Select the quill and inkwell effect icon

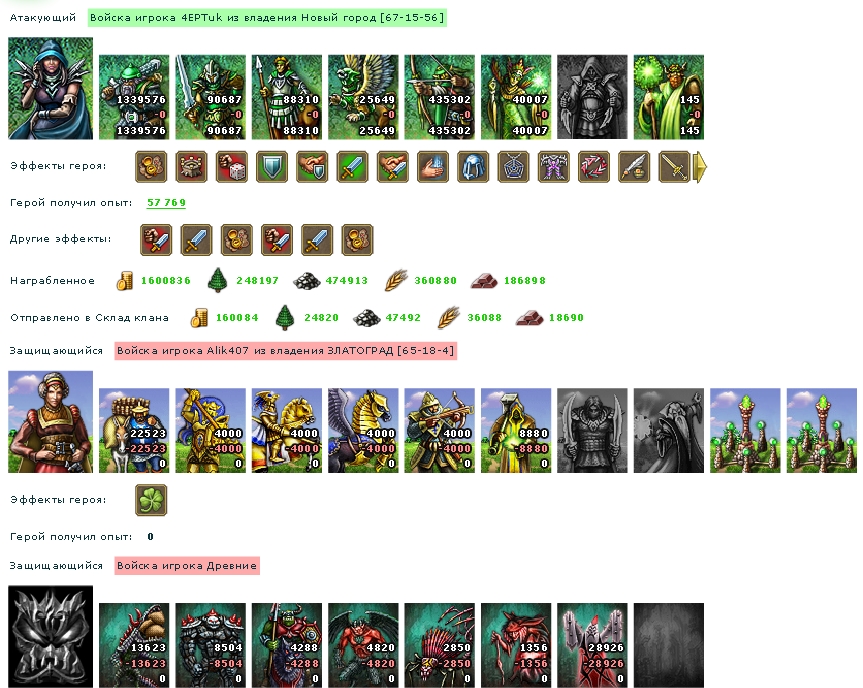click(635, 167)
